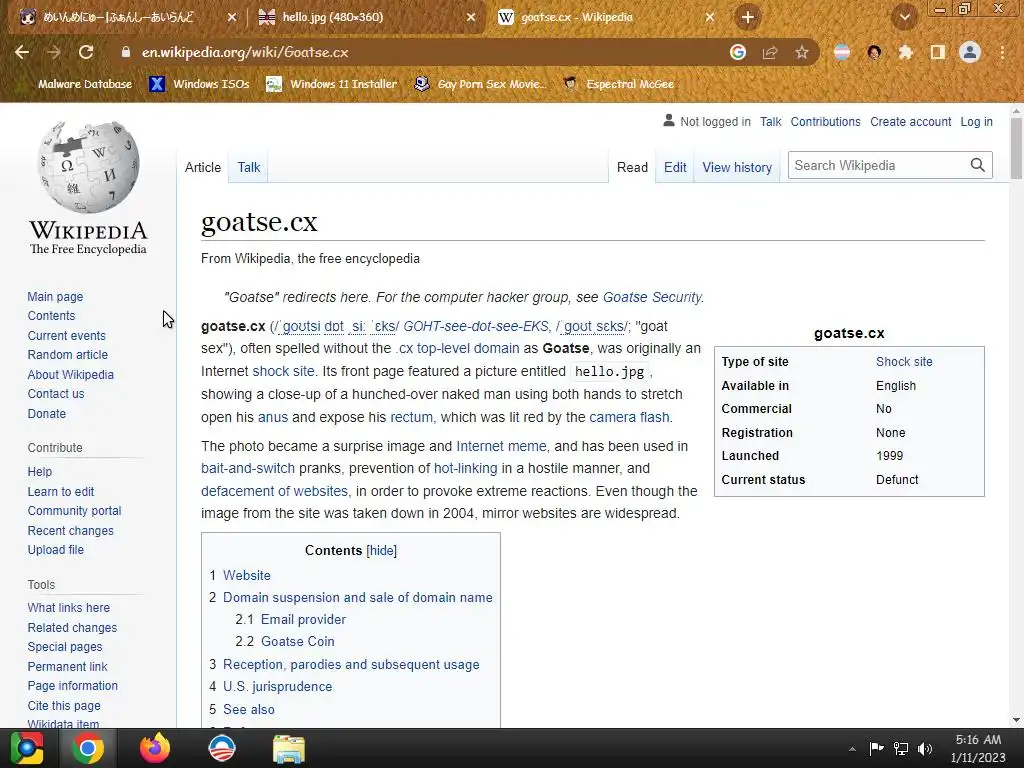Close the hello.jpg tab
This screenshot has height=768, width=1024.
pos(471,18)
